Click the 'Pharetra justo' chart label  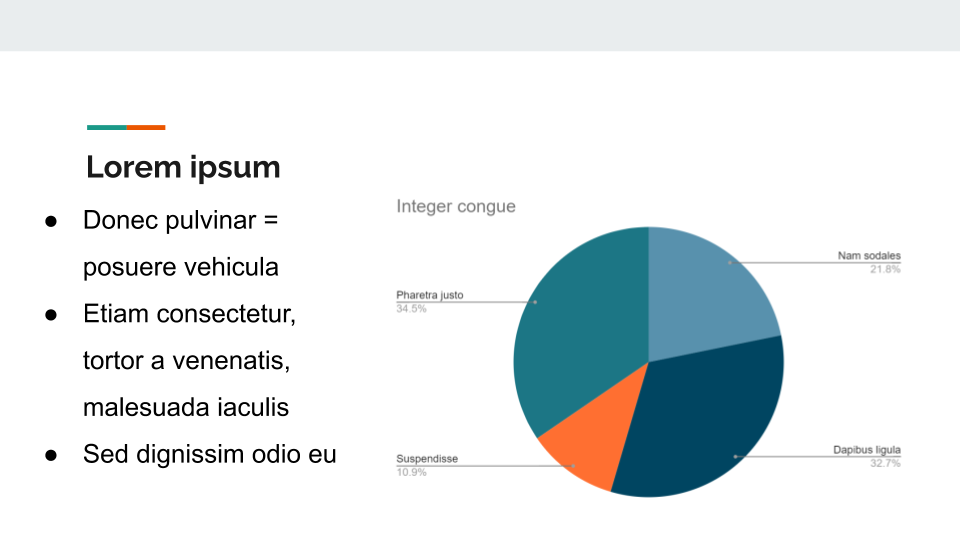[x=430, y=294]
